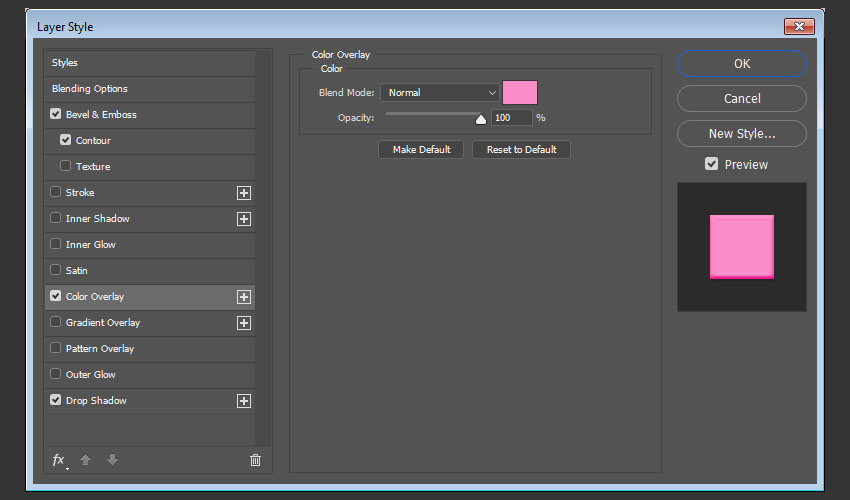Move effect up with the arrow icon

pos(86,460)
